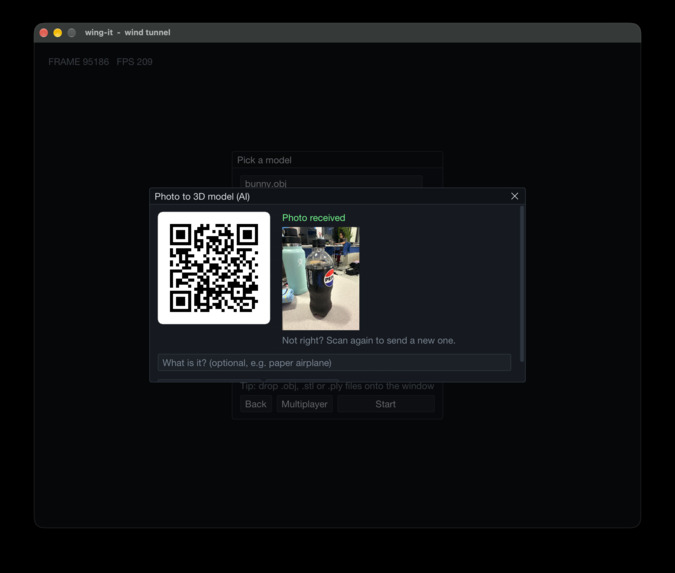Minimize the wing-it window with yellow button
This screenshot has height=573, width=675.
(x=58, y=33)
